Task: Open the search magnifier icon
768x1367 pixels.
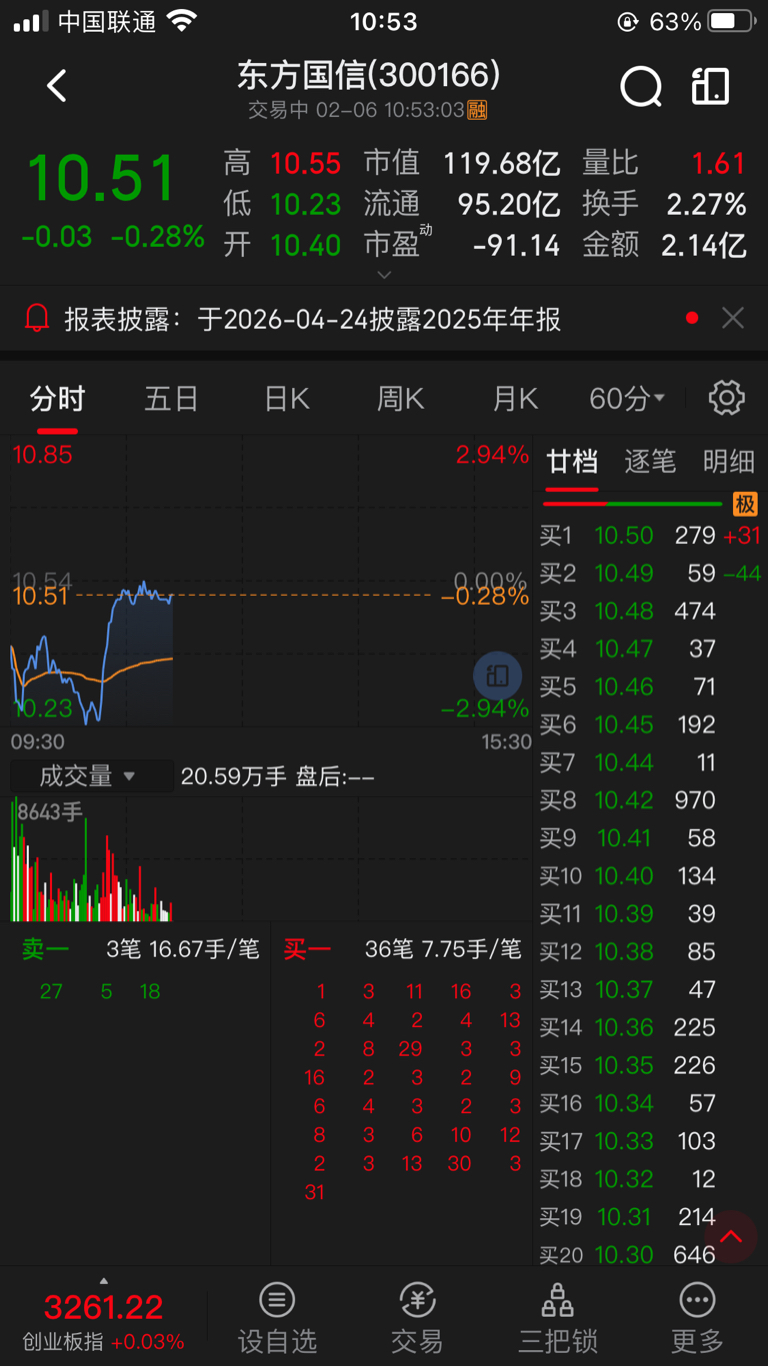Action: [x=641, y=87]
